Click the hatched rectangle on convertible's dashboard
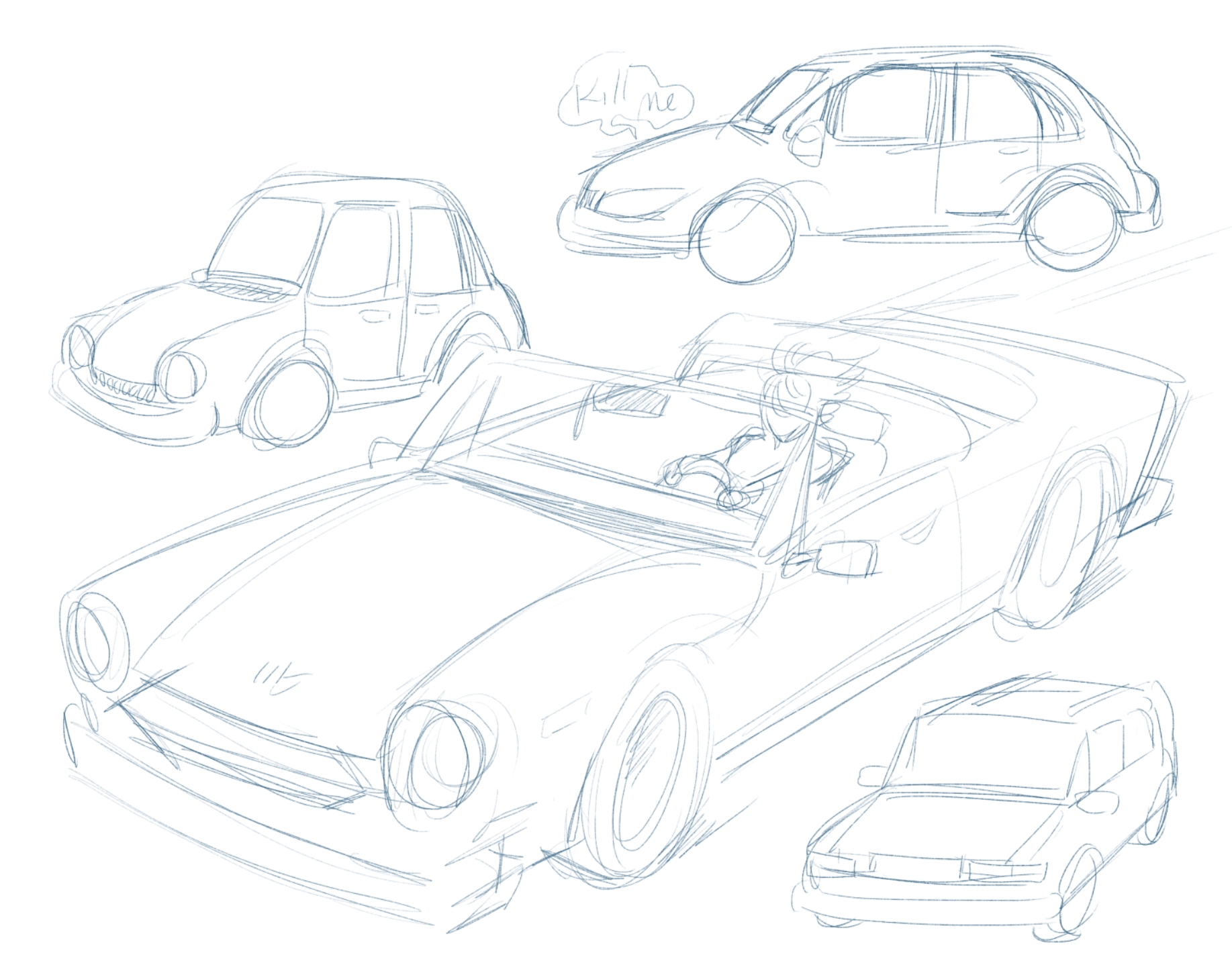The image size is (1232, 965). point(631,401)
